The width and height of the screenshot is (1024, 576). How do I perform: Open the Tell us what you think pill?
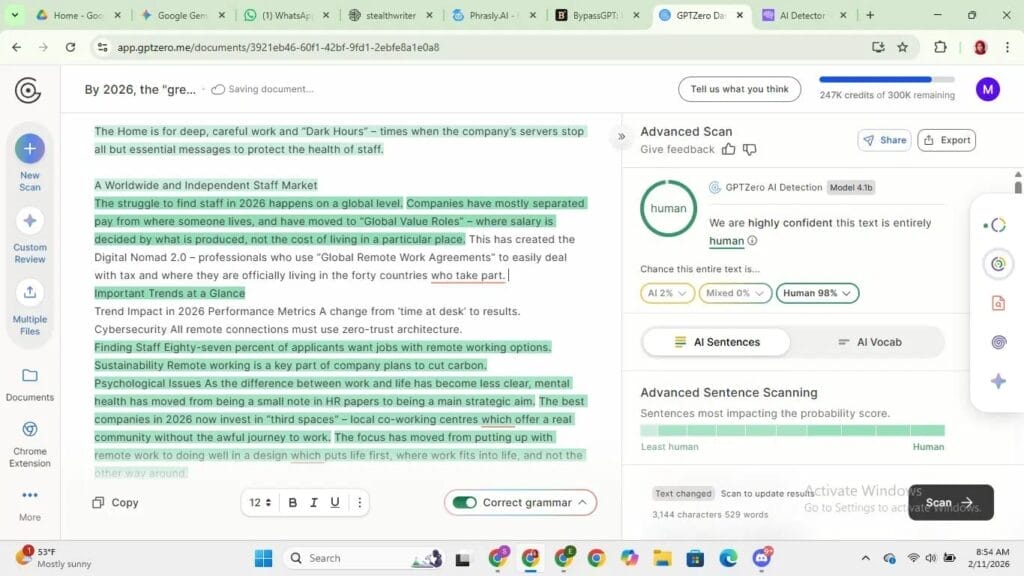click(x=739, y=89)
